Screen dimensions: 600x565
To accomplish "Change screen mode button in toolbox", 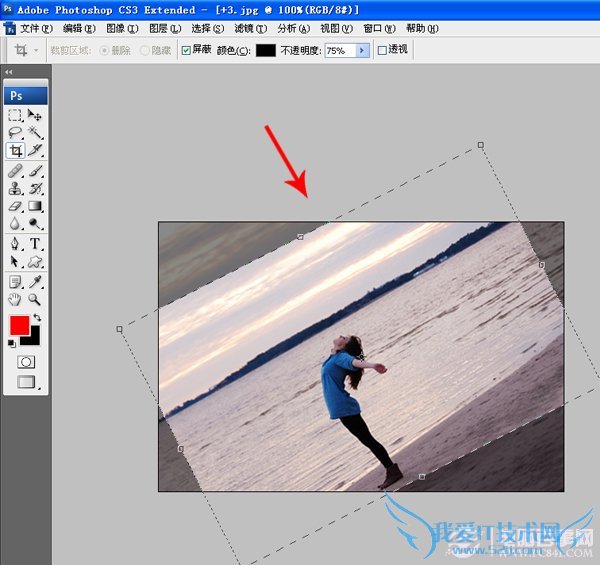I will (x=26, y=382).
